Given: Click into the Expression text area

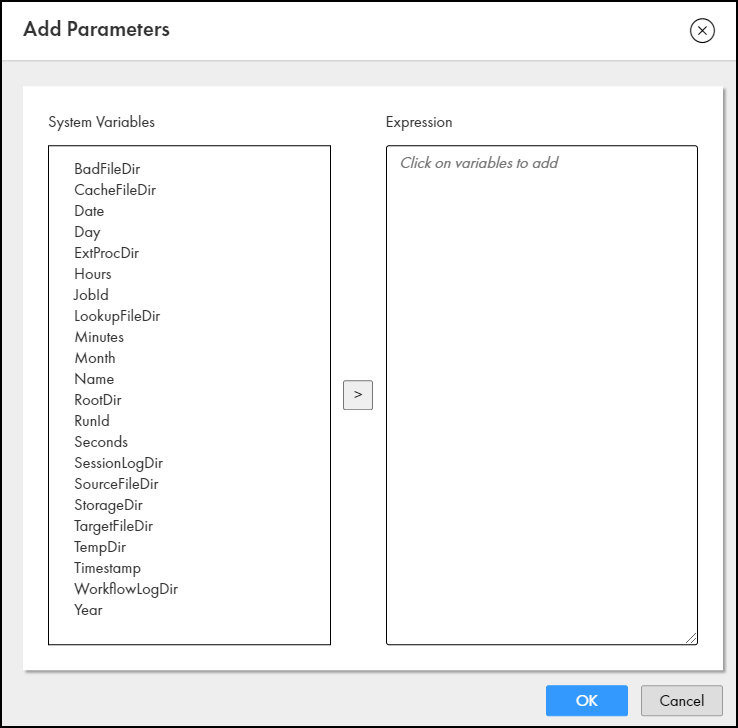Looking at the screenshot, I should pos(542,395).
